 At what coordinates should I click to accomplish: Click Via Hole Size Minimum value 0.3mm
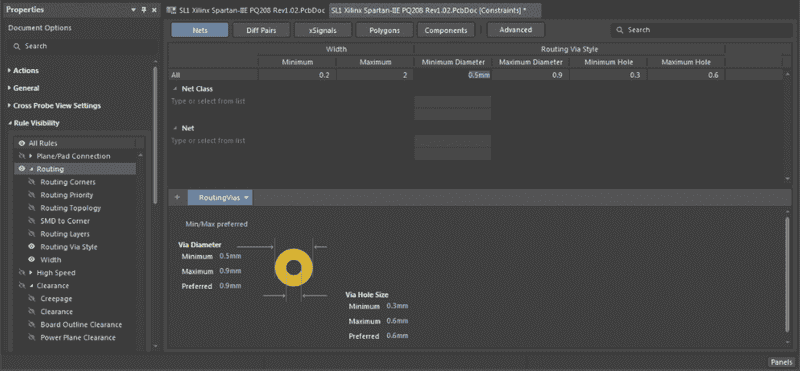tap(397, 306)
